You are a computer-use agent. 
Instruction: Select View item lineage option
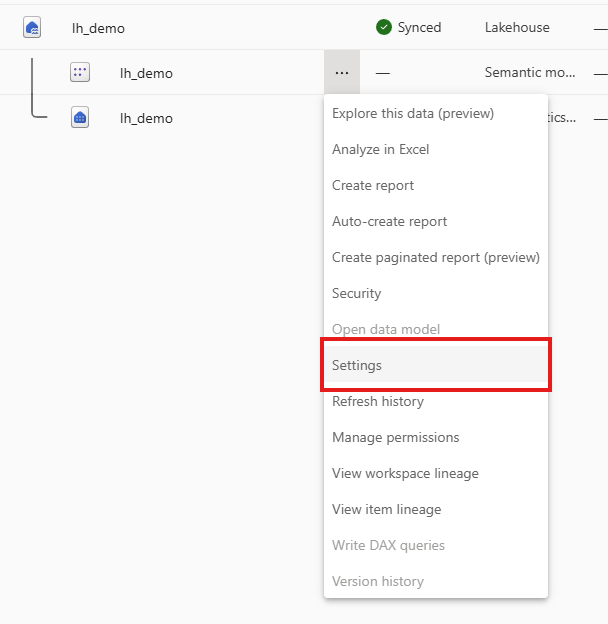click(386, 509)
